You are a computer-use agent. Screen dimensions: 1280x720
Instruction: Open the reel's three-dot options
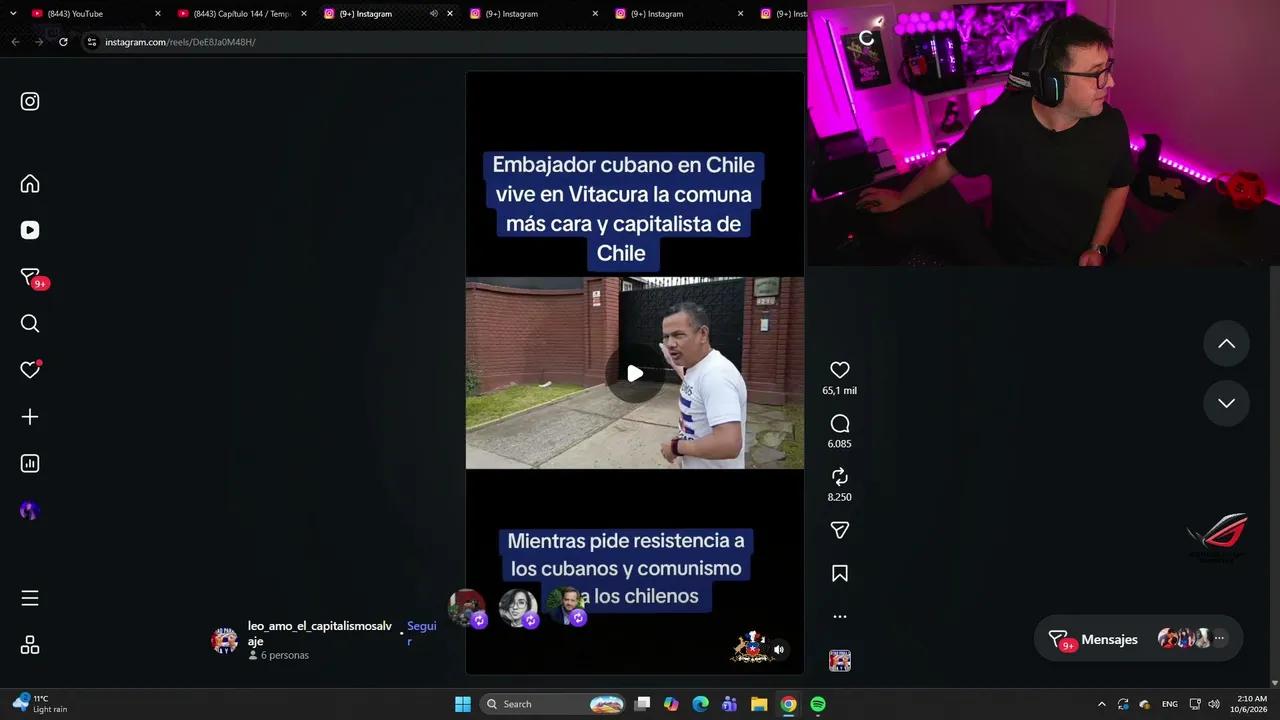(840, 617)
